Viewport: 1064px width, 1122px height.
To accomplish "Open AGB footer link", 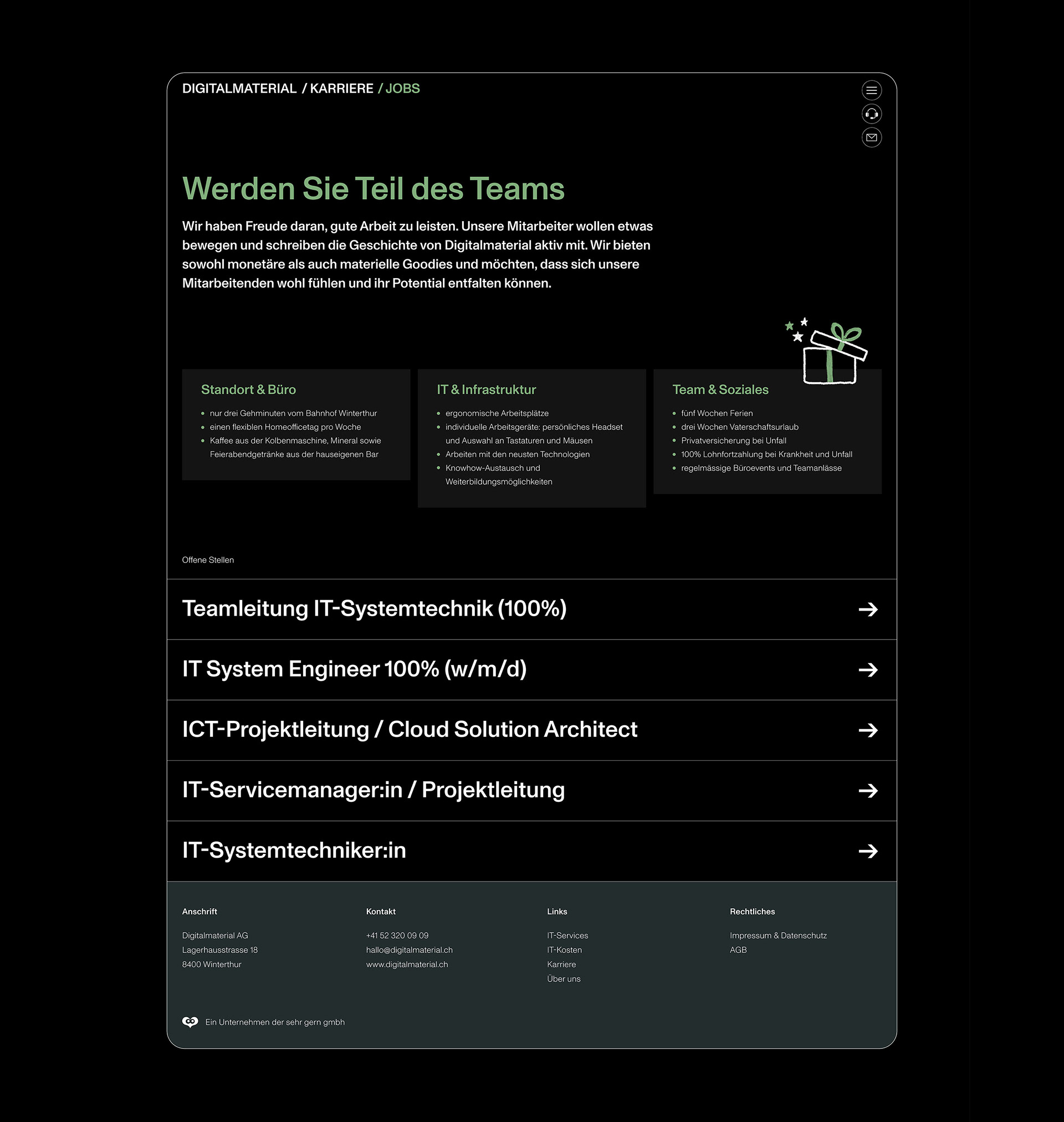I will pyautogui.click(x=738, y=950).
